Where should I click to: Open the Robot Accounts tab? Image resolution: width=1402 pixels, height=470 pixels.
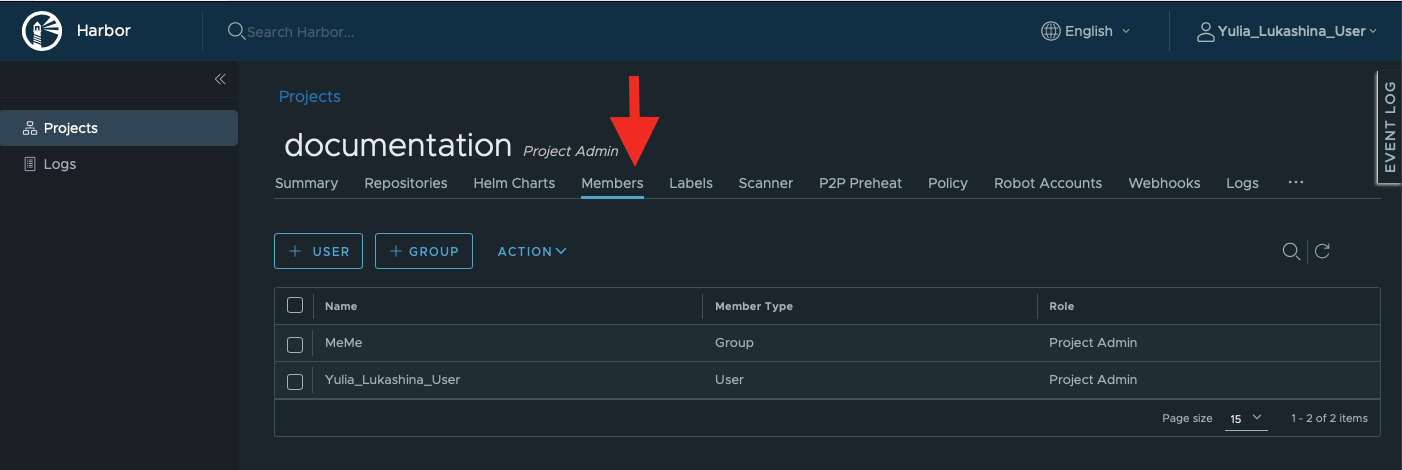[x=1048, y=183]
